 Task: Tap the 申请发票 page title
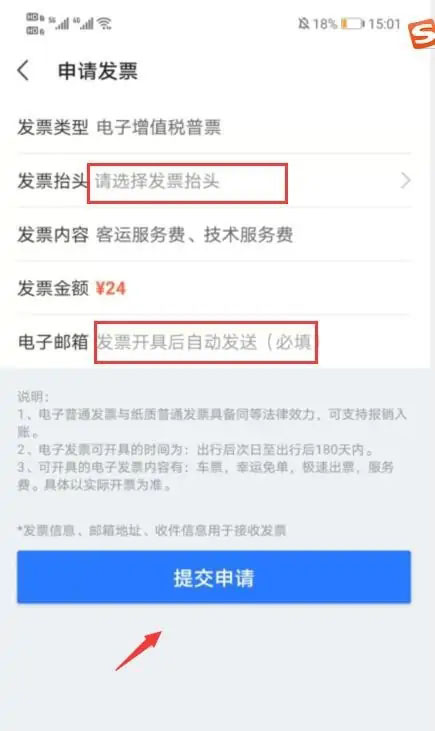pos(98,71)
